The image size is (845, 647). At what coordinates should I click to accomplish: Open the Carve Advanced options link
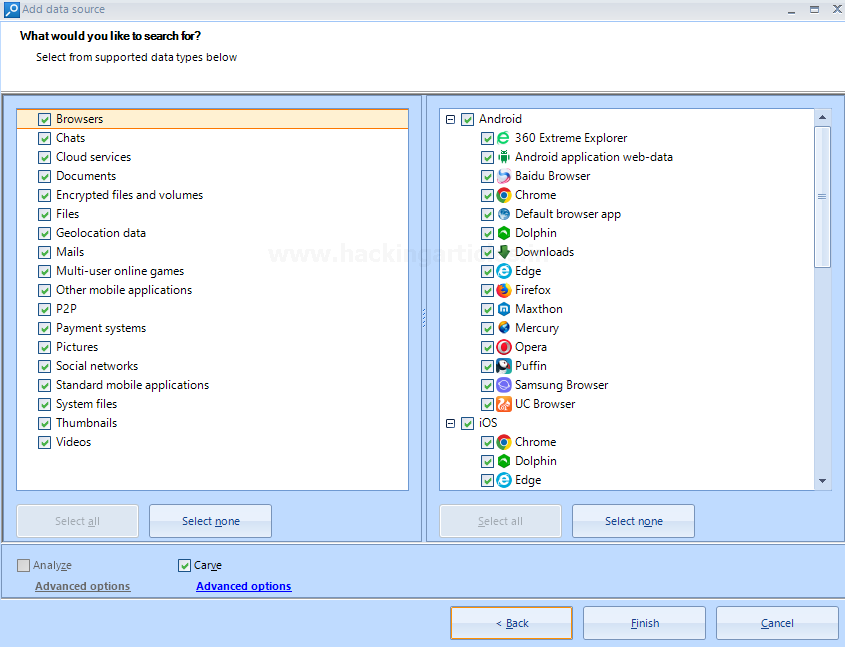click(243, 586)
